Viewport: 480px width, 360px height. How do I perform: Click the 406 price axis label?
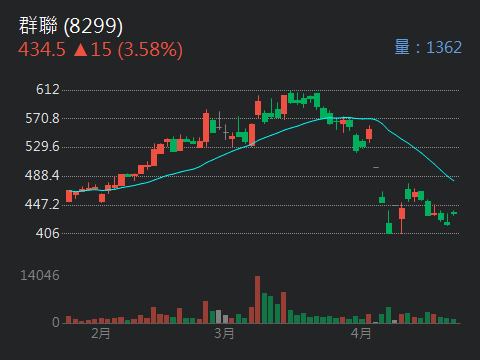click(x=48, y=233)
